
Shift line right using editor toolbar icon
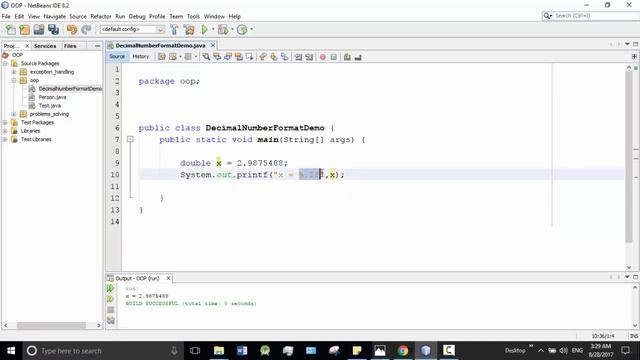point(309,57)
